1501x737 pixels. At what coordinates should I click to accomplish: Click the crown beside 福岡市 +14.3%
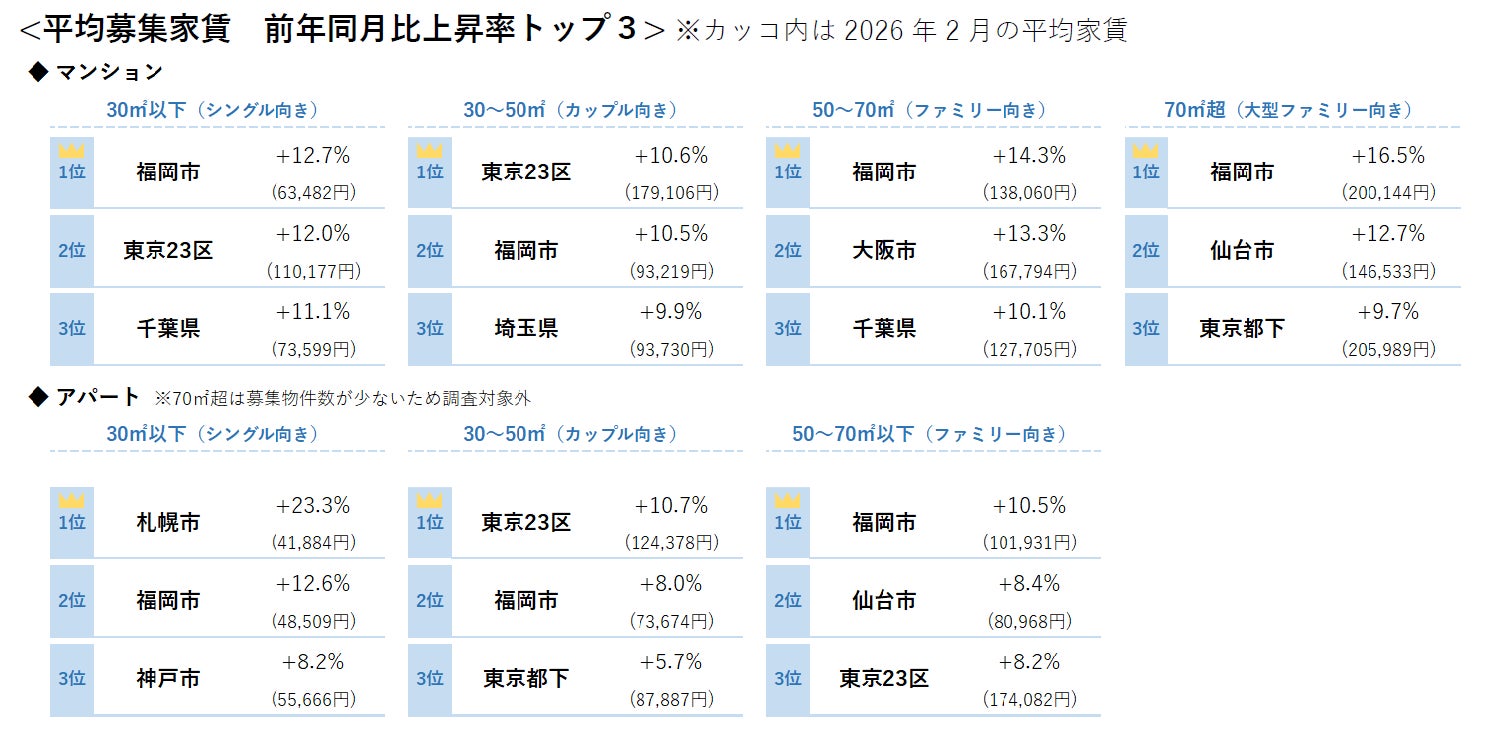tap(788, 151)
